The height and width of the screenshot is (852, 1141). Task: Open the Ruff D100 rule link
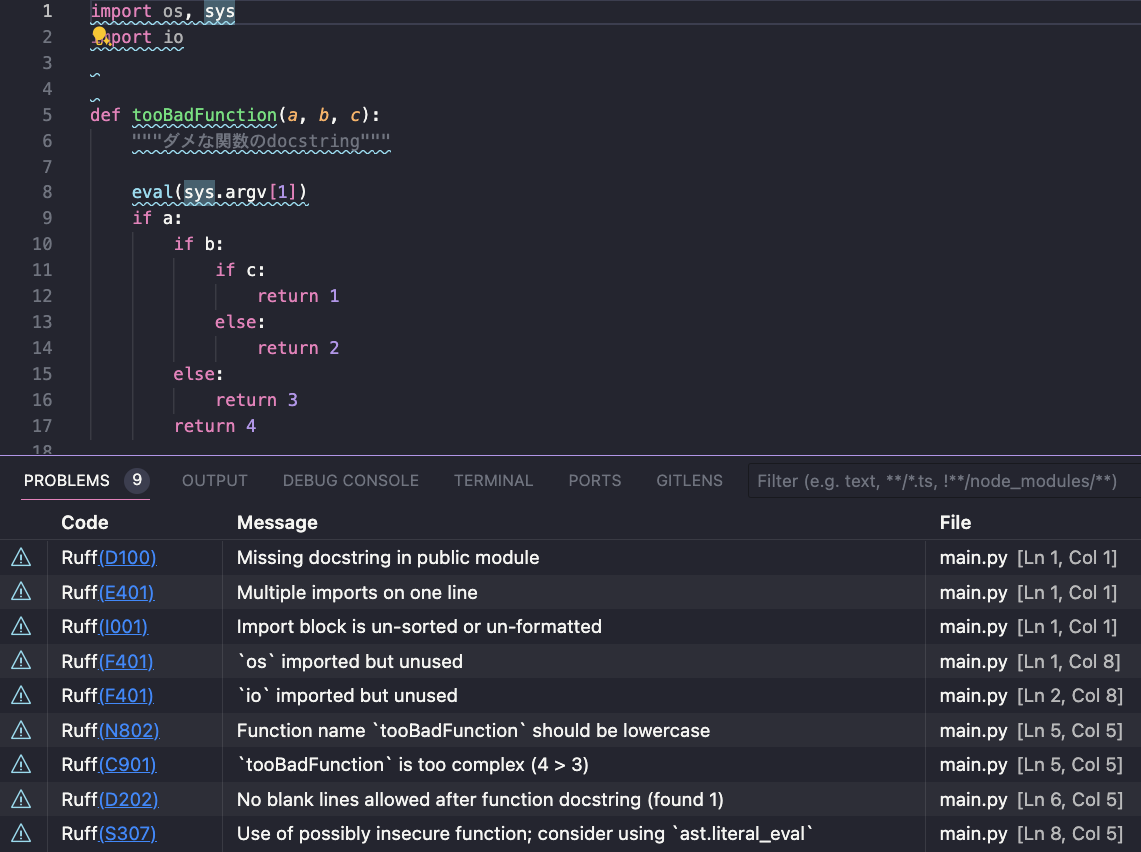click(127, 557)
